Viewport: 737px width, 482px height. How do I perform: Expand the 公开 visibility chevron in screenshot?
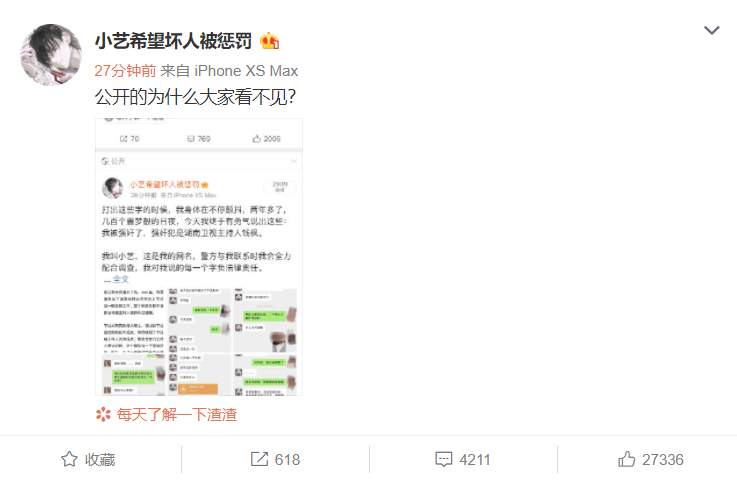(294, 161)
